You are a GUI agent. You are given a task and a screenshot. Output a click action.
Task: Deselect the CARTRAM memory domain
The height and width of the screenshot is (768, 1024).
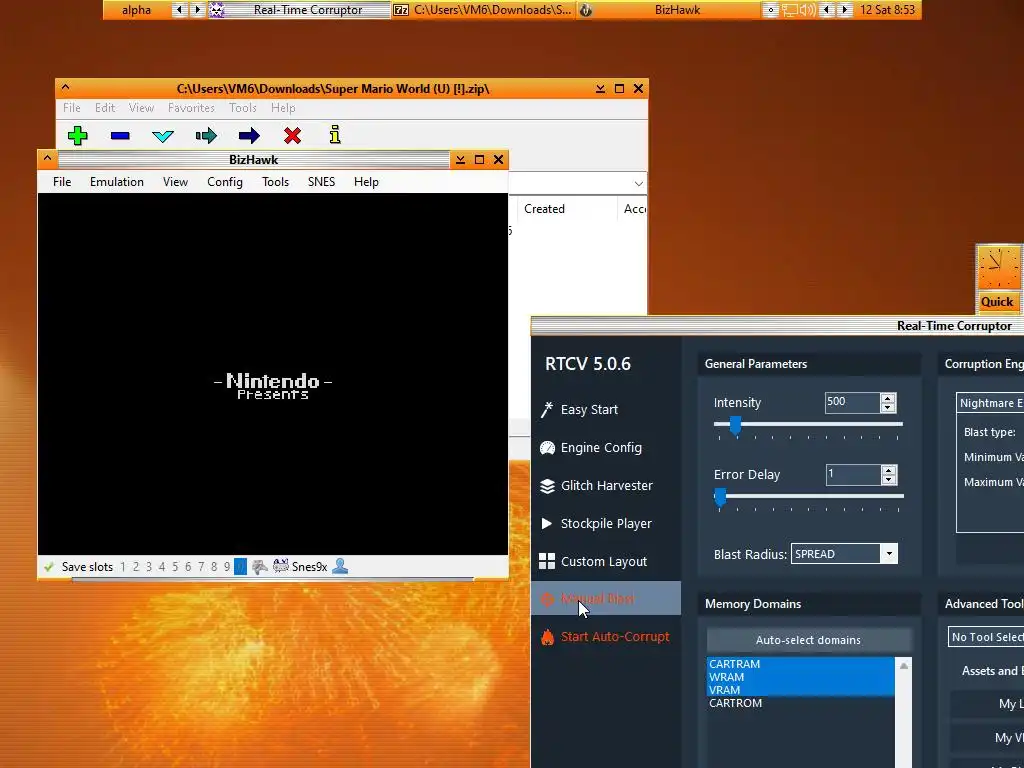coord(801,664)
